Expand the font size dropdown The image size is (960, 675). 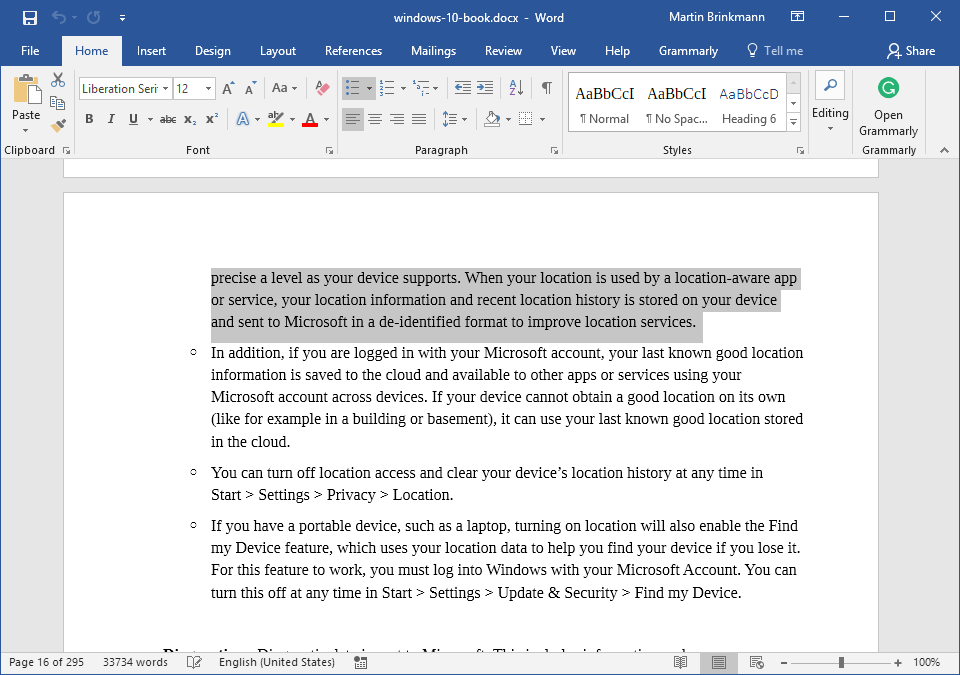click(x=208, y=89)
